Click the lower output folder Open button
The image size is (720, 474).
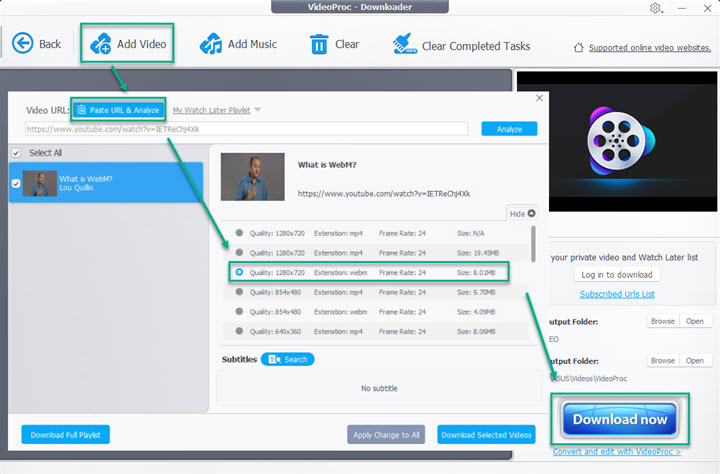(694, 361)
